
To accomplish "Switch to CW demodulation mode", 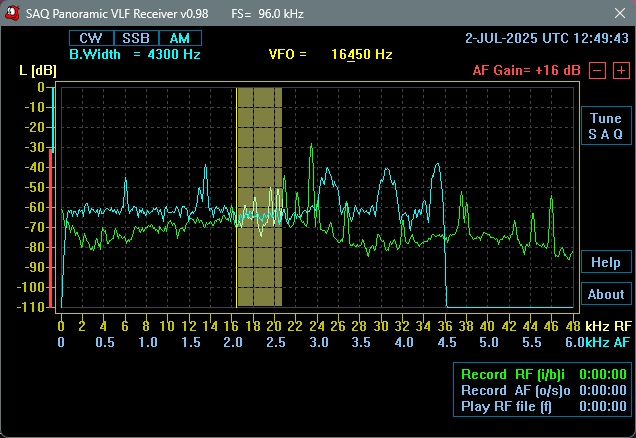I will (90, 38).
